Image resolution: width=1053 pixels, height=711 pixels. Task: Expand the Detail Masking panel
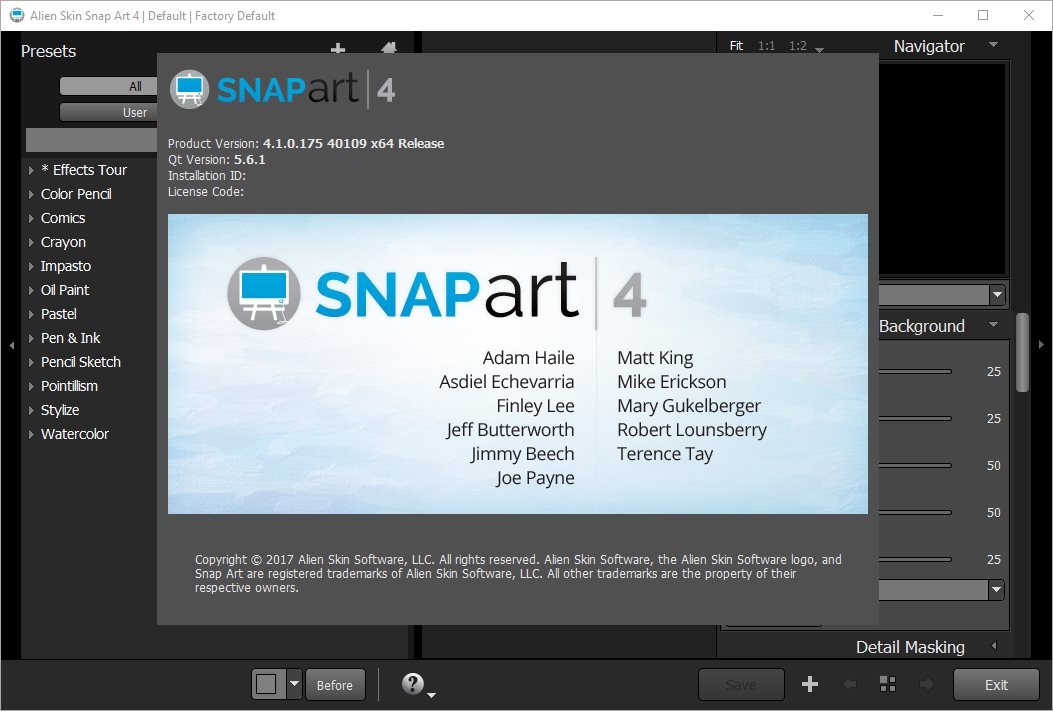click(x=910, y=647)
